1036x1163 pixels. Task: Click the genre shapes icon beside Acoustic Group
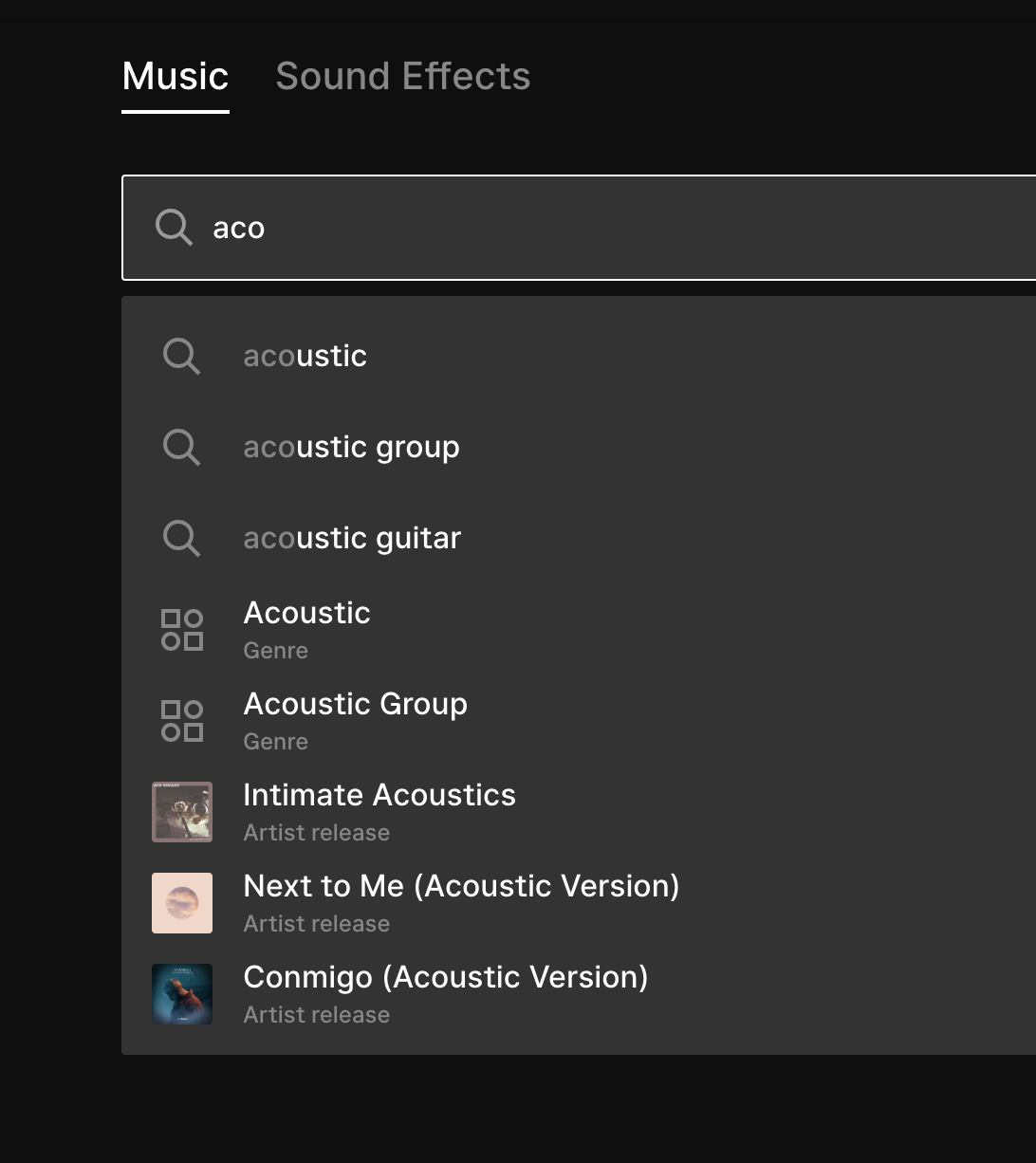(182, 721)
